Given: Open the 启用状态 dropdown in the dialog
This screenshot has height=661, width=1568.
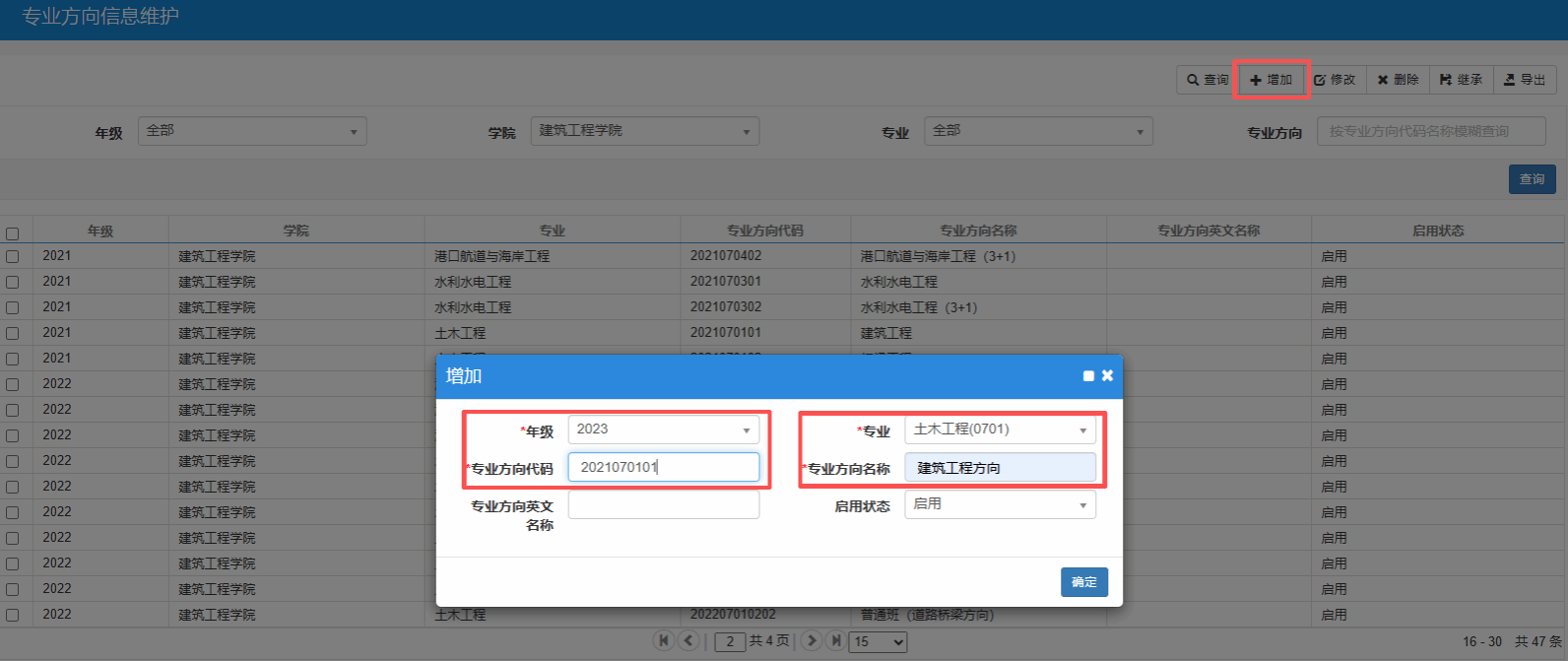Looking at the screenshot, I should [1000, 504].
